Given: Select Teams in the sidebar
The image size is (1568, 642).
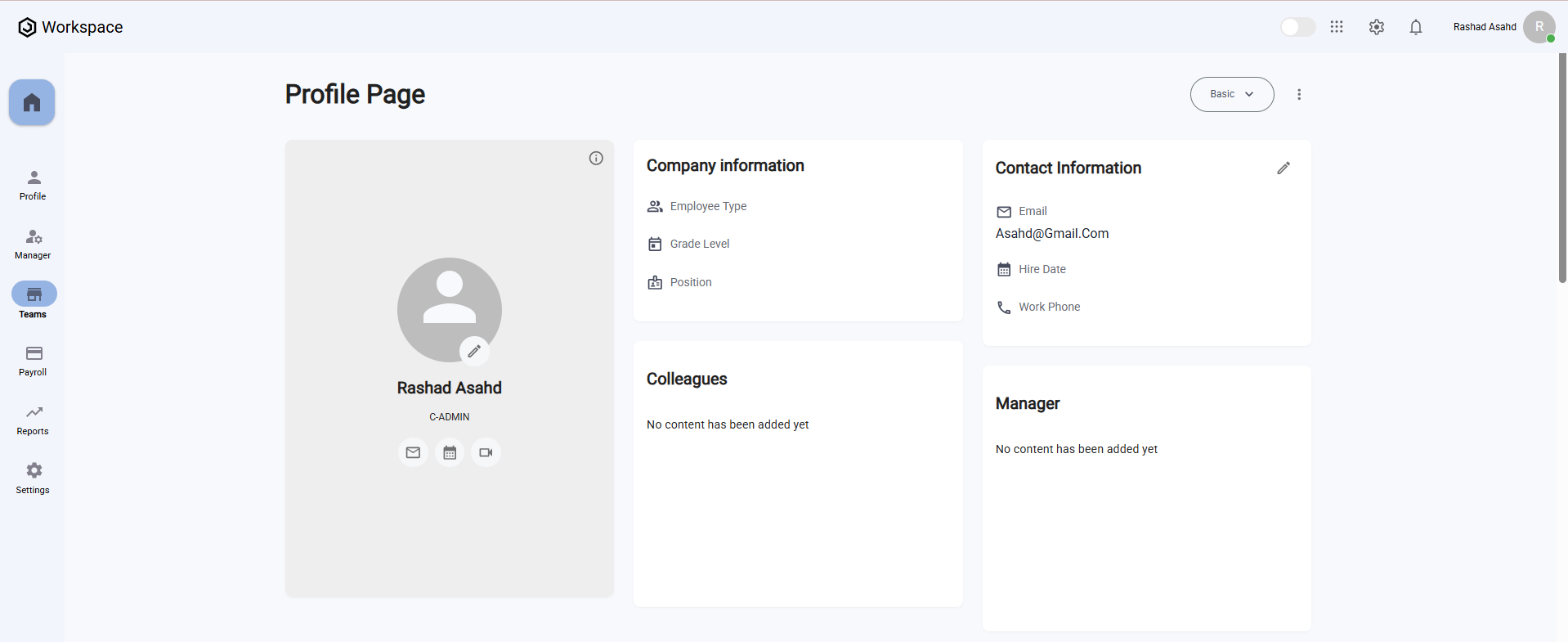Looking at the screenshot, I should pos(34,301).
